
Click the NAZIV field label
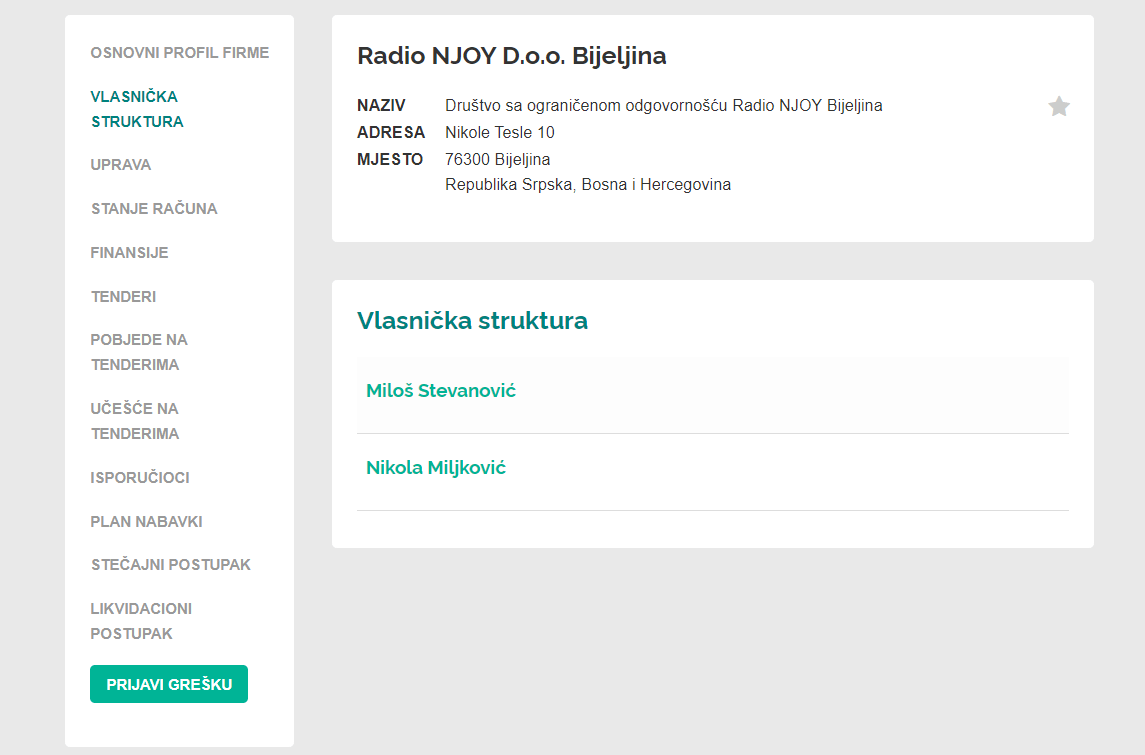click(x=381, y=105)
